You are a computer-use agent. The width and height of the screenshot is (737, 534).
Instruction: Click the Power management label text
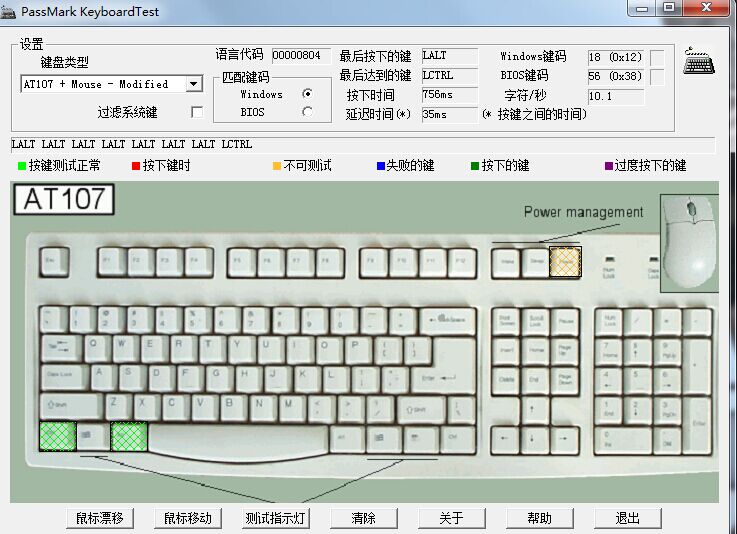point(583,212)
